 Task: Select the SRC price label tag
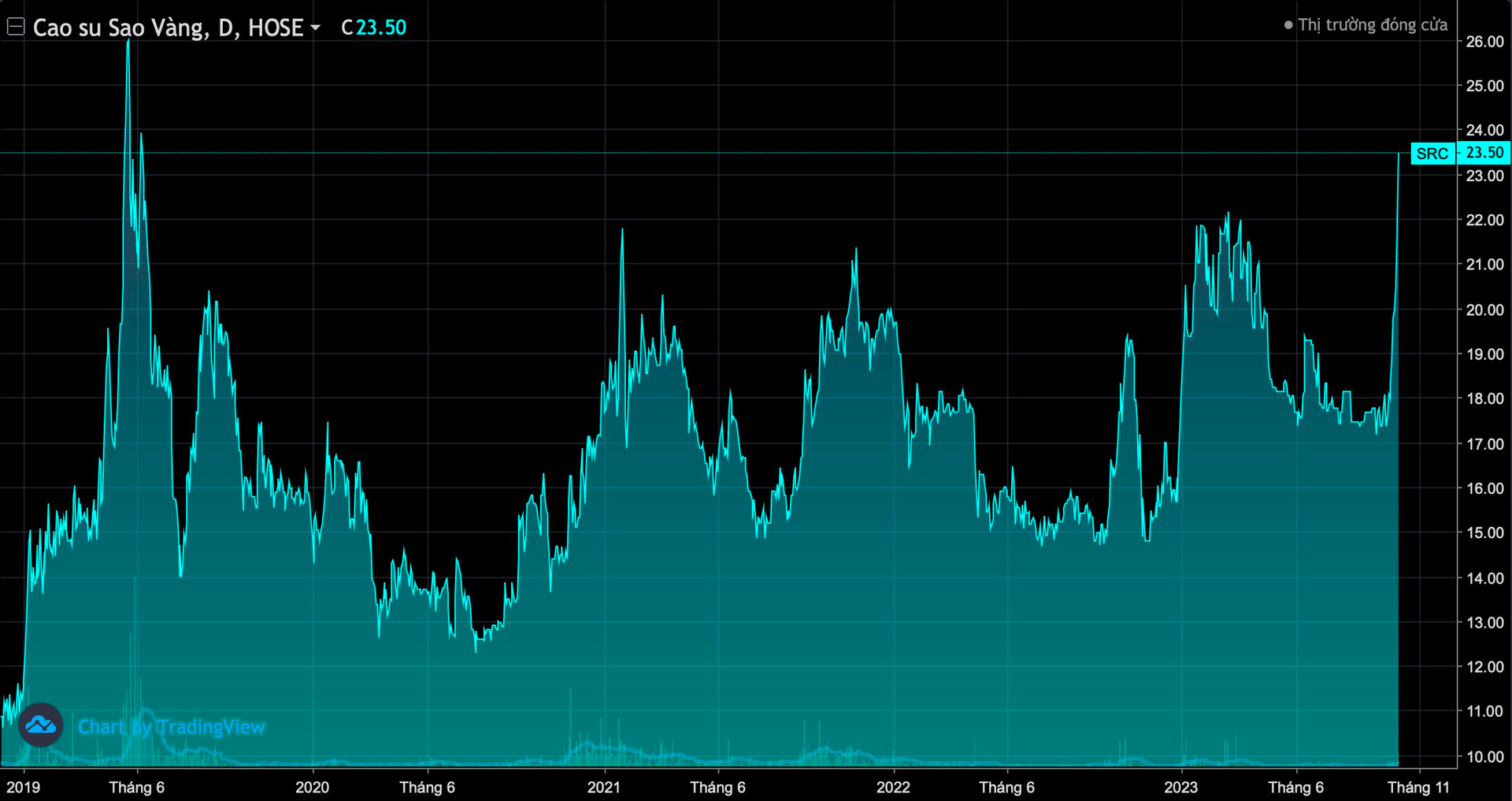click(1432, 154)
